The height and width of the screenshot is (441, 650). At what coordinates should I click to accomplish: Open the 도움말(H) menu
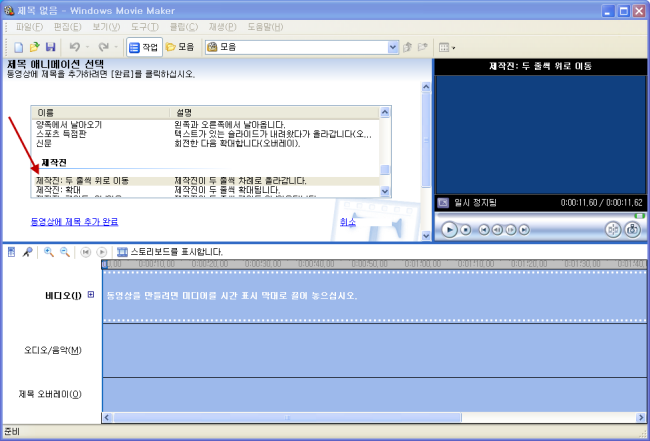tap(265, 27)
